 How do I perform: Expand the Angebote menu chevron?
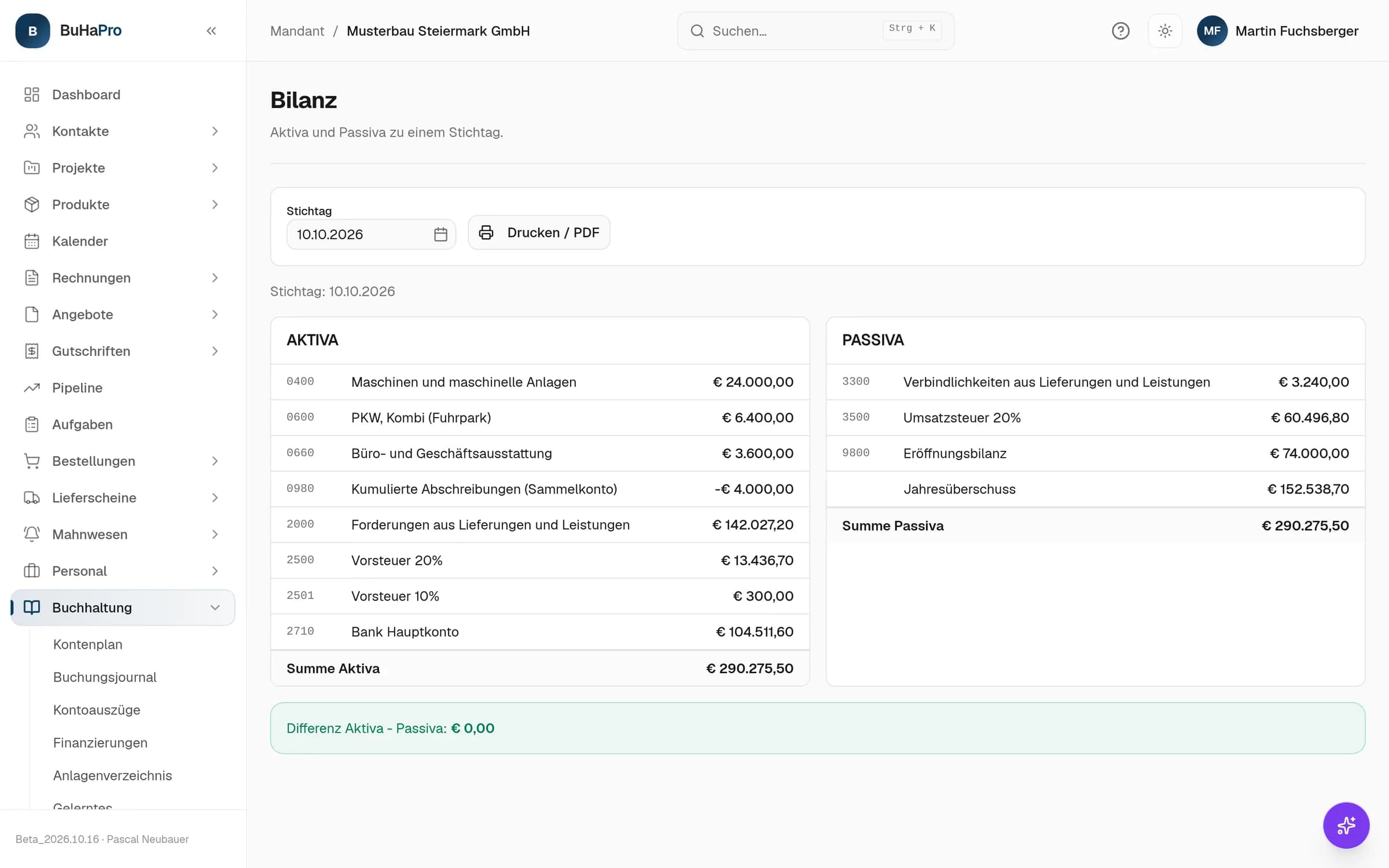coord(215,314)
